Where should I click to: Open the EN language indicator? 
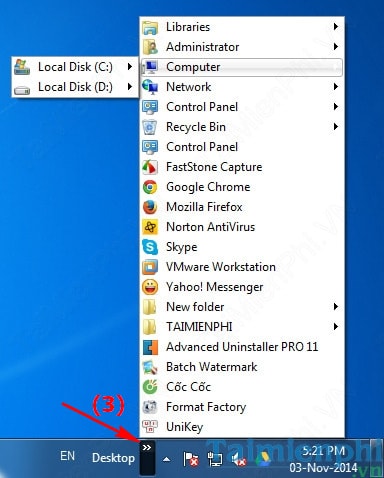(67, 456)
